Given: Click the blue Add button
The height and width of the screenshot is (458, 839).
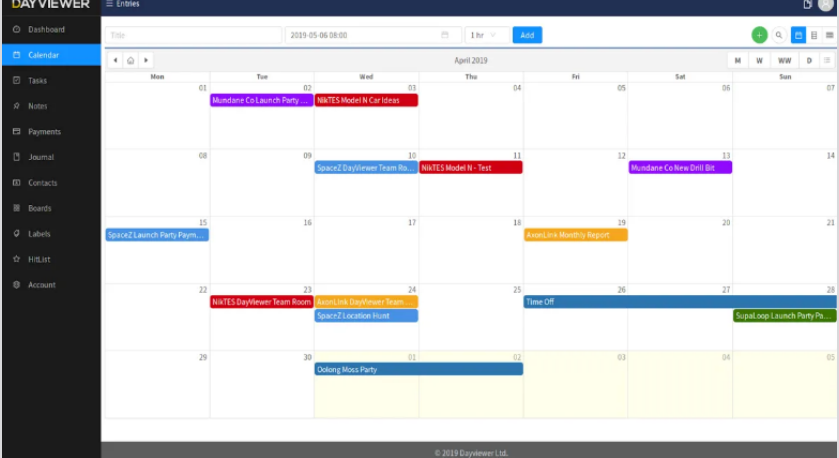Looking at the screenshot, I should point(527,35).
